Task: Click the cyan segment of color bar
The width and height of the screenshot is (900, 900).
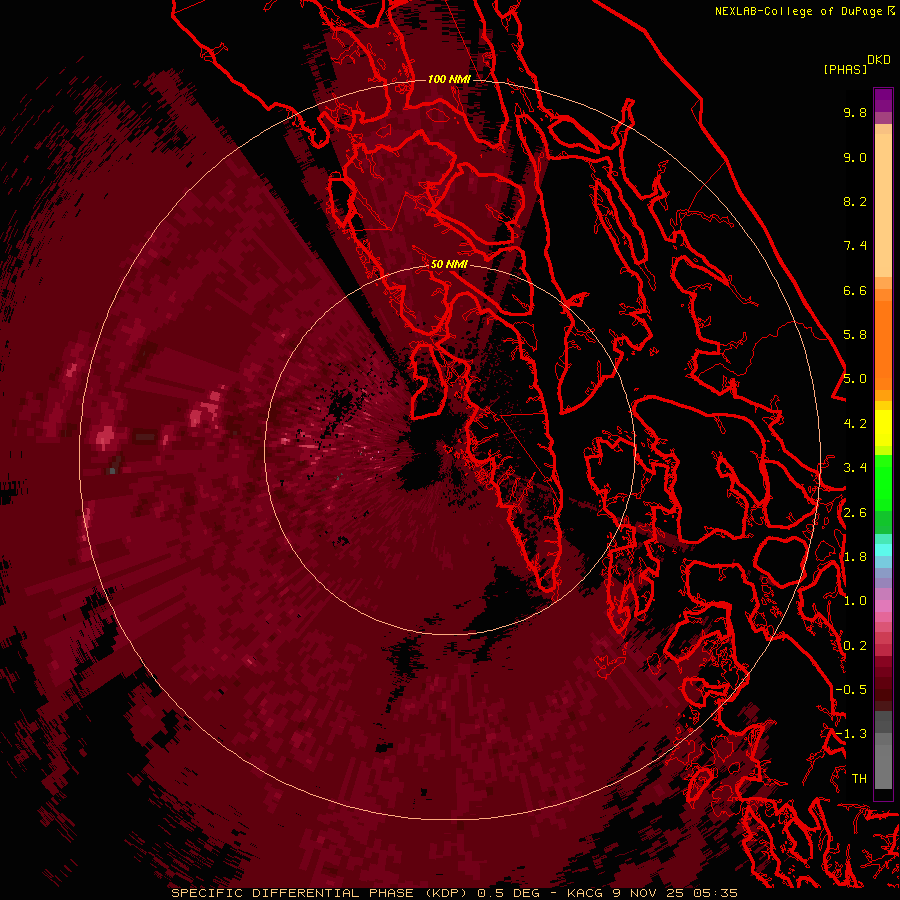Action: tap(883, 550)
